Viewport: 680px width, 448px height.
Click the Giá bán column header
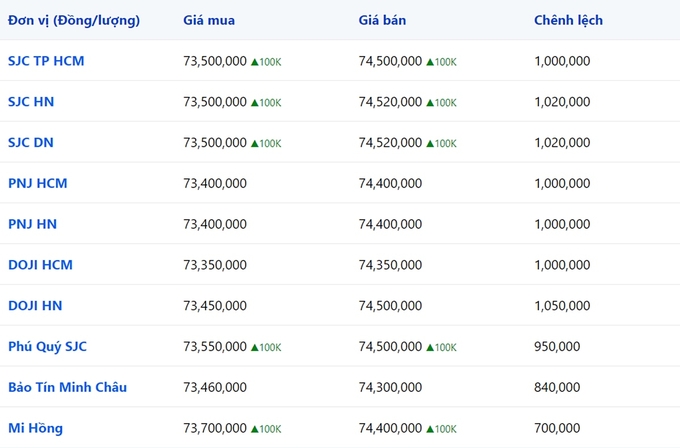382,20
